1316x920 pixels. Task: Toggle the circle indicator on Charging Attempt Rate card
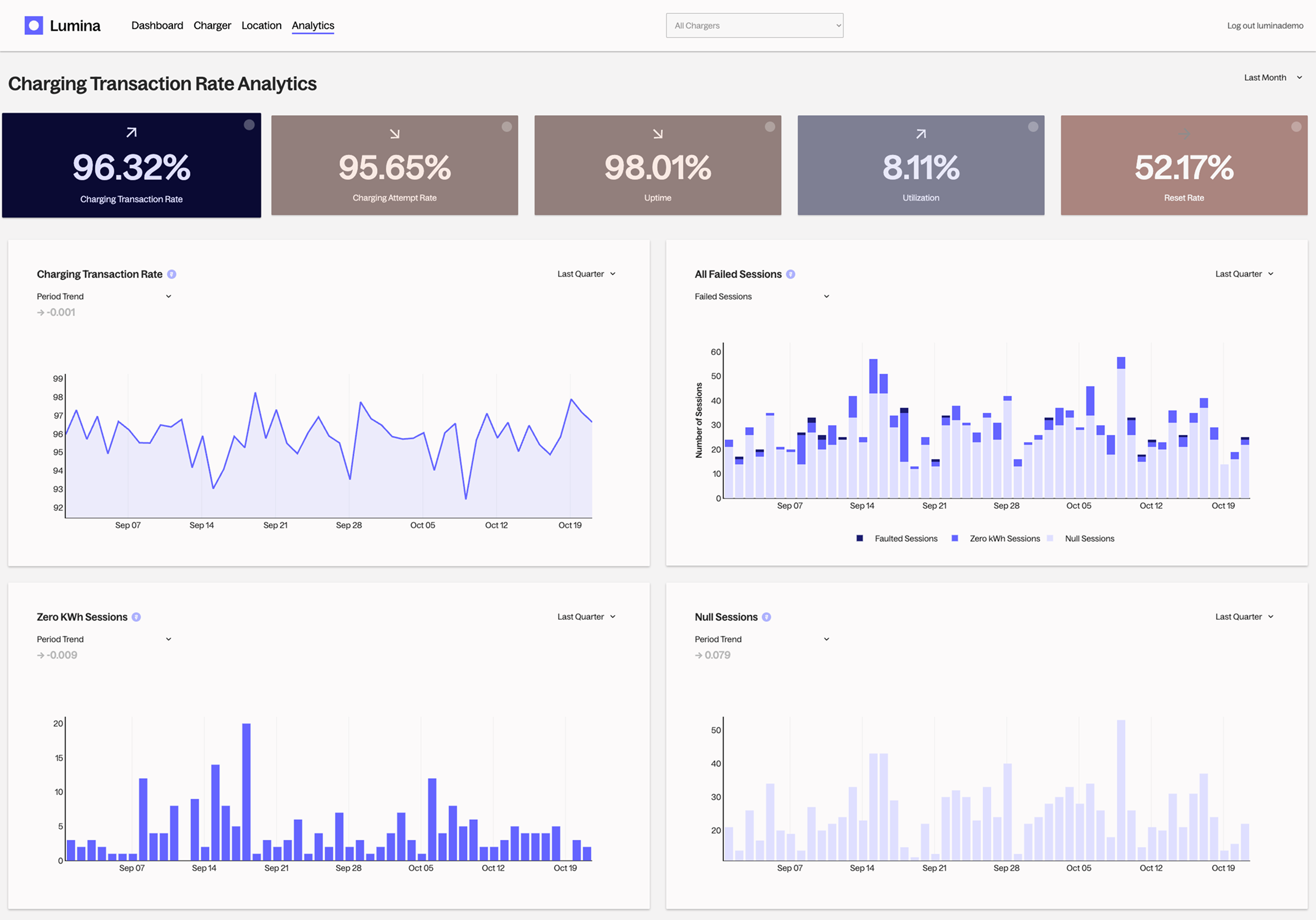507,126
